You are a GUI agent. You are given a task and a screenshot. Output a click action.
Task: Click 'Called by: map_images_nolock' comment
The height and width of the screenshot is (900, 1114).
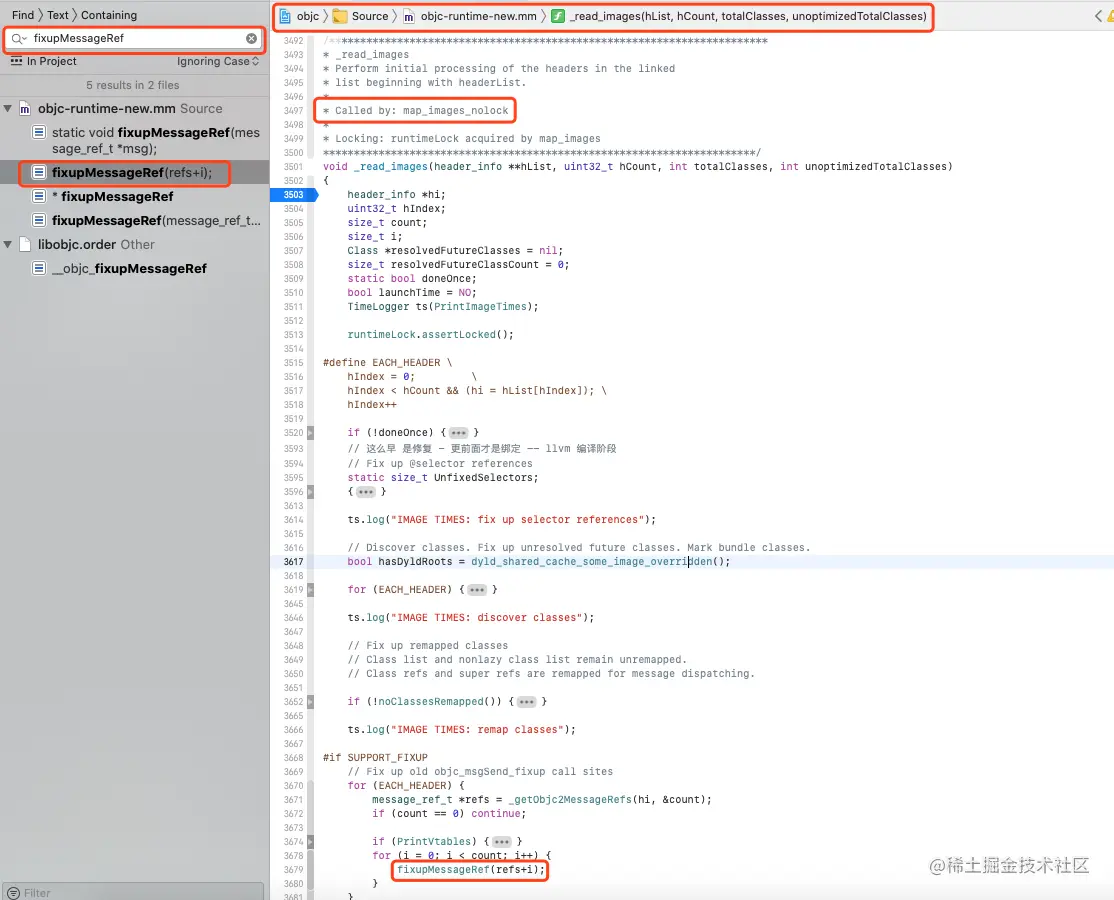pos(421,111)
